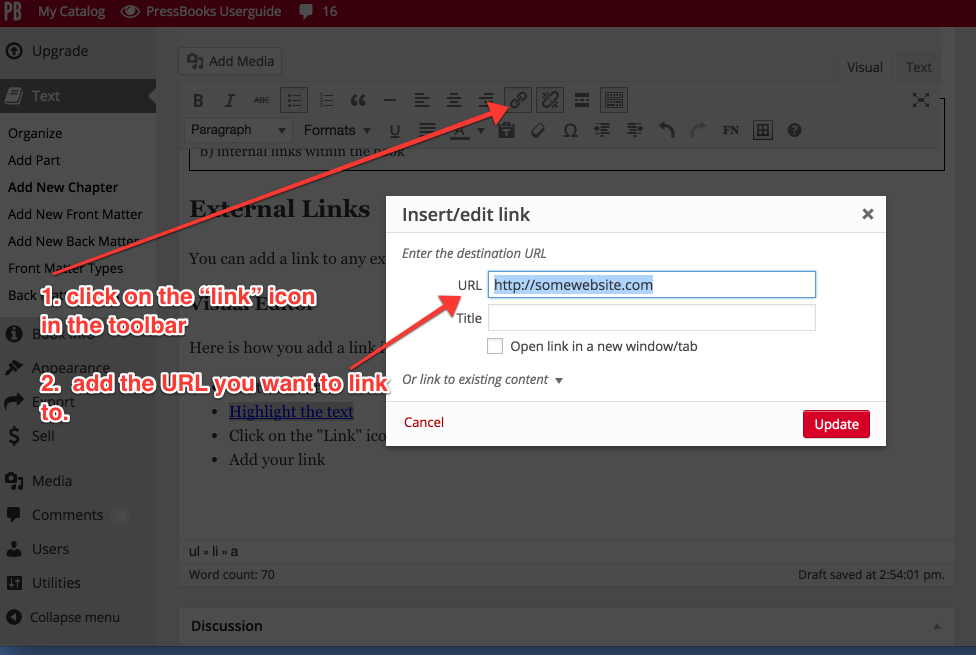
Task: Insert a special character (Omega)
Action: coord(570,131)
